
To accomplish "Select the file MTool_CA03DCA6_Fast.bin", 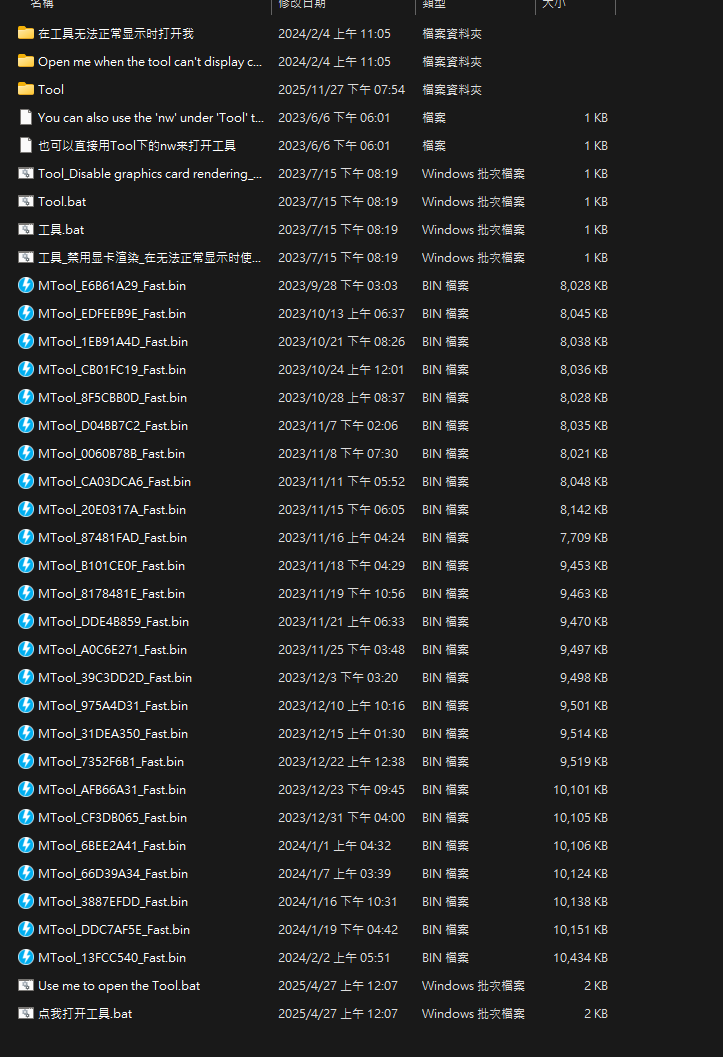I will coord(114,481).
